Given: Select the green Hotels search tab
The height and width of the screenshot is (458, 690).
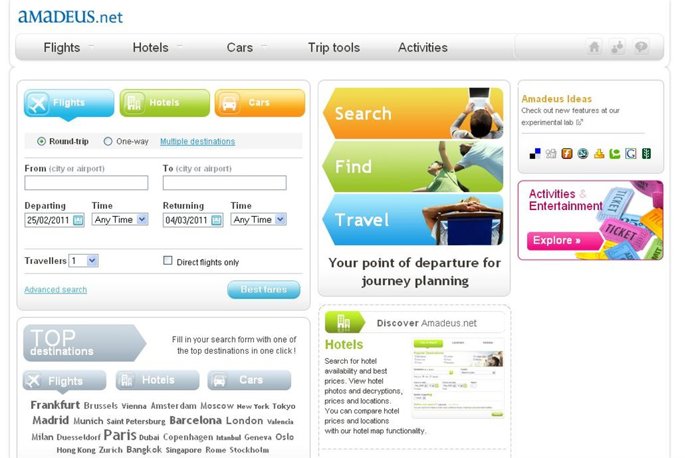Looking at the screenshot, I should (165, 103).
